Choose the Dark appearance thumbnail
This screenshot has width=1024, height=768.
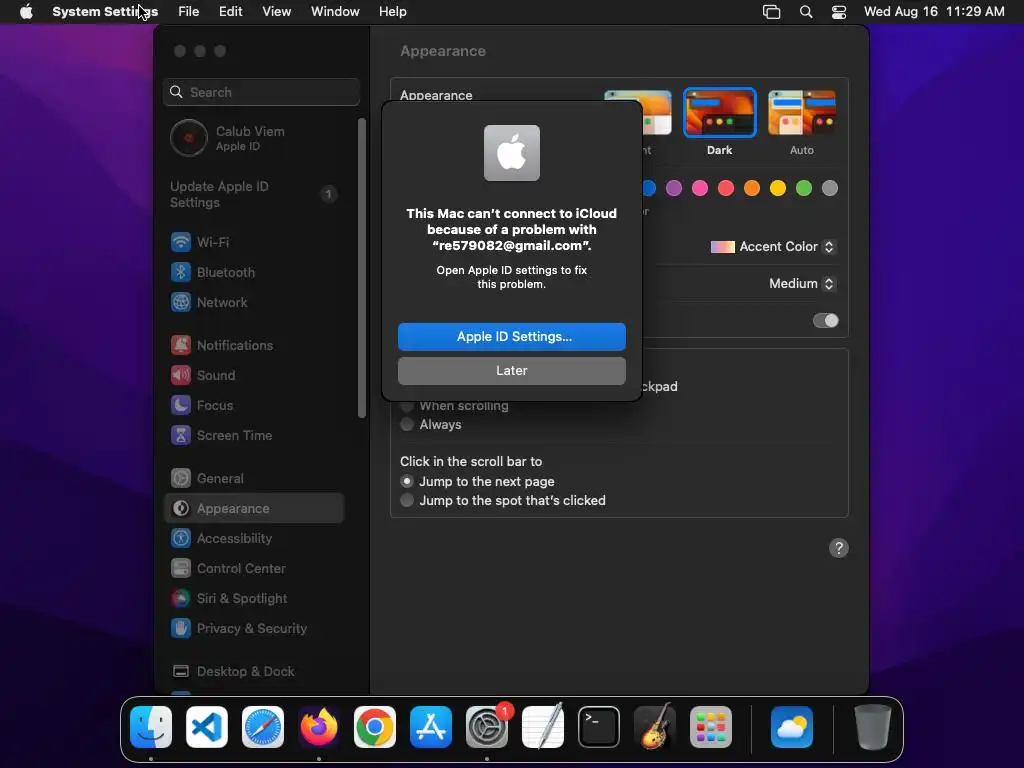(720, 113)
